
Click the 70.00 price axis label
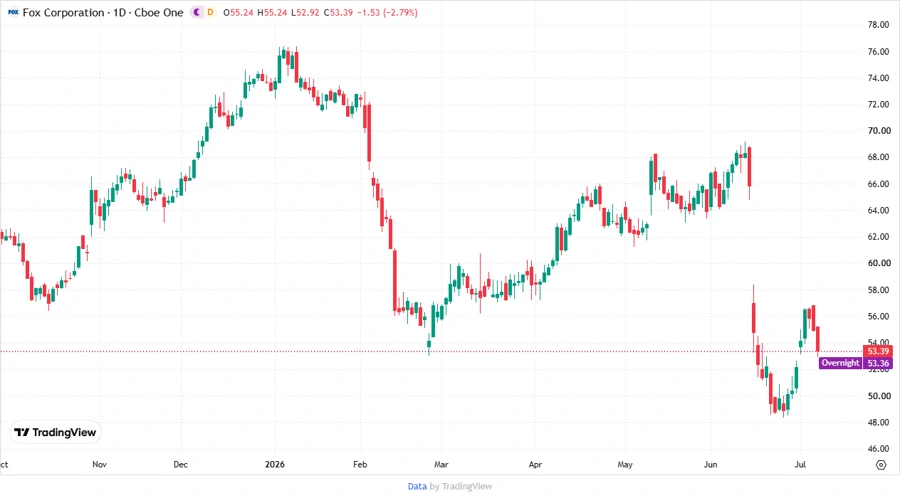coord(878,131)
